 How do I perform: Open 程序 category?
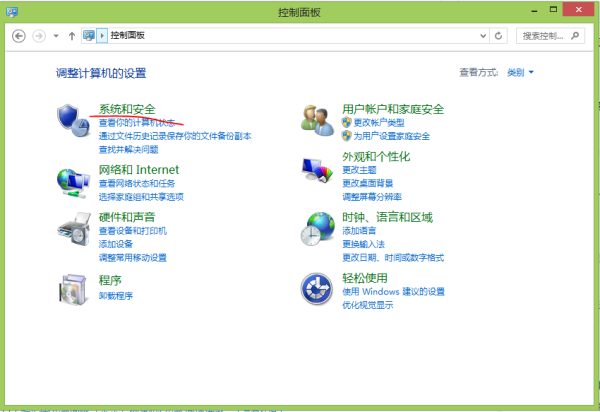[x=110, y=280]
